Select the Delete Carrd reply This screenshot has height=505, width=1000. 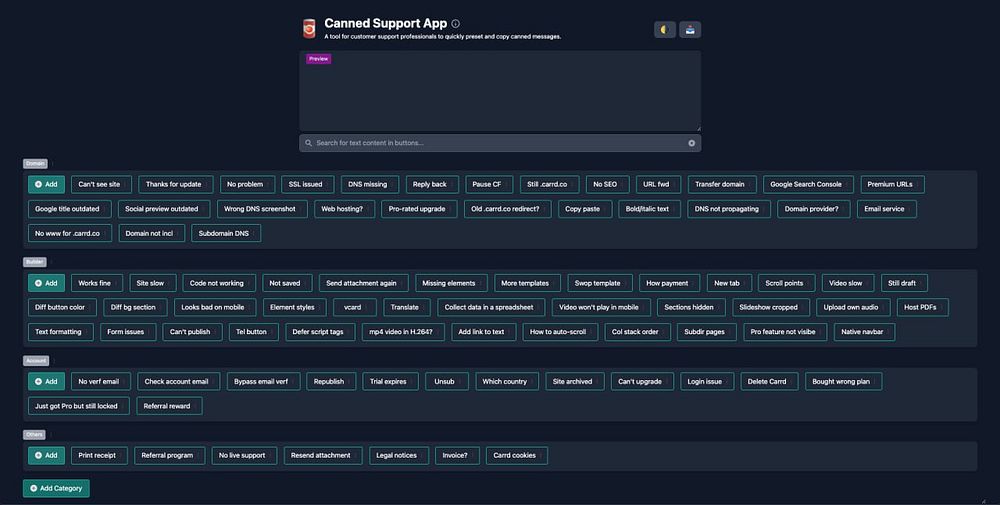click(x=769, y=381)
